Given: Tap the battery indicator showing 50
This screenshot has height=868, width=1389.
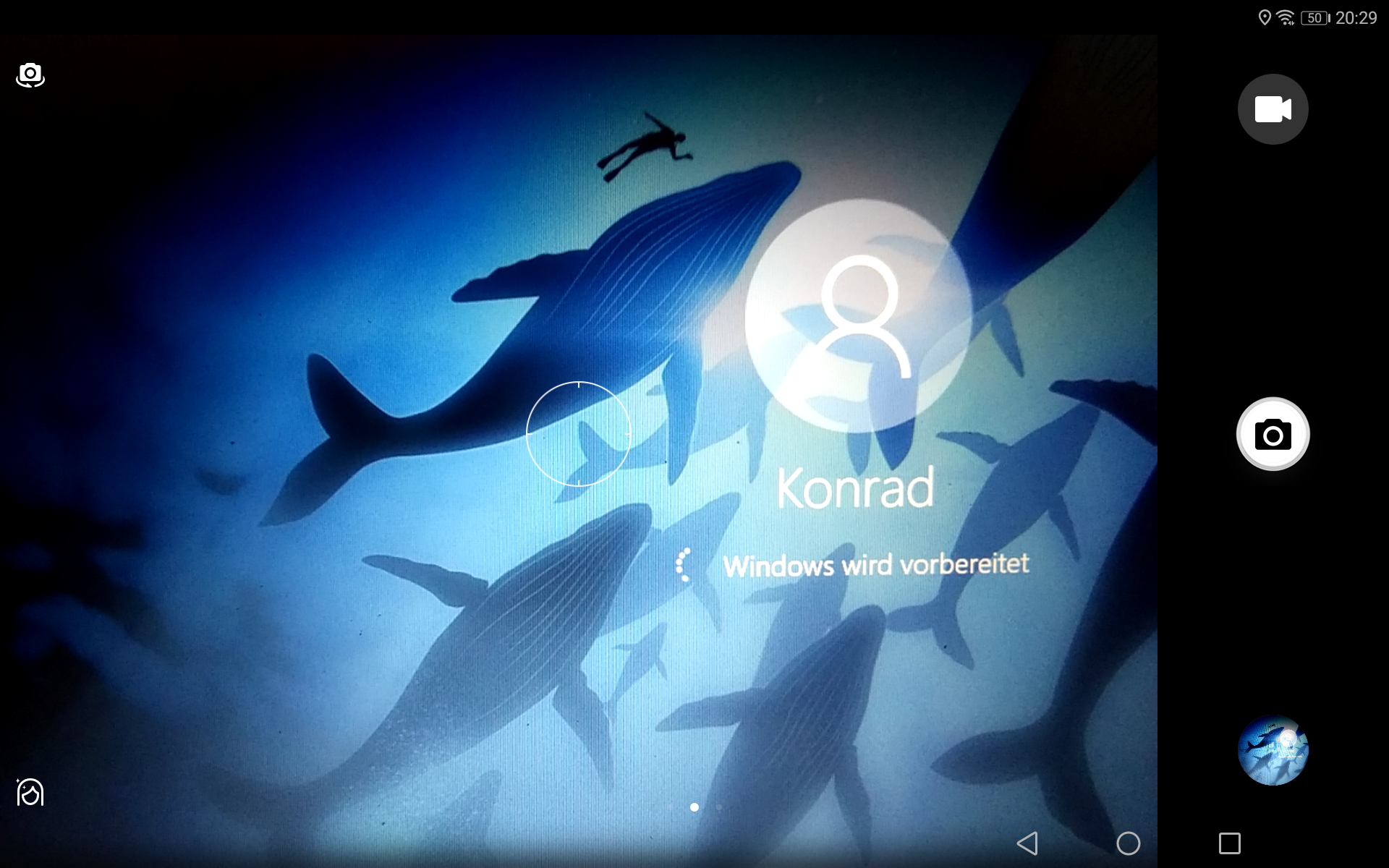Looking at the screenshot, I should (1315, 18).
